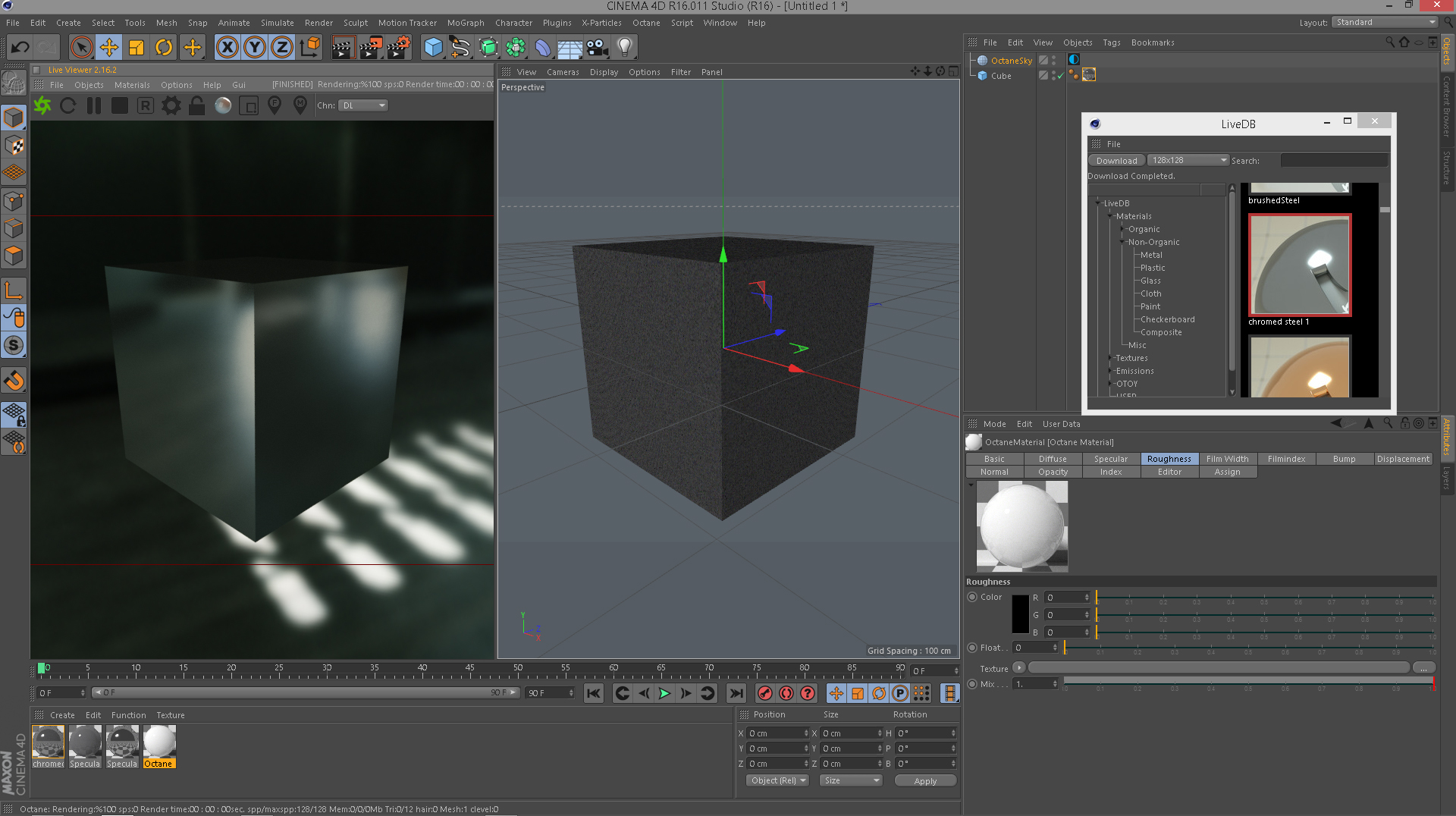
Task: Open the MoGraph menu
Action: tap(465, 23)
